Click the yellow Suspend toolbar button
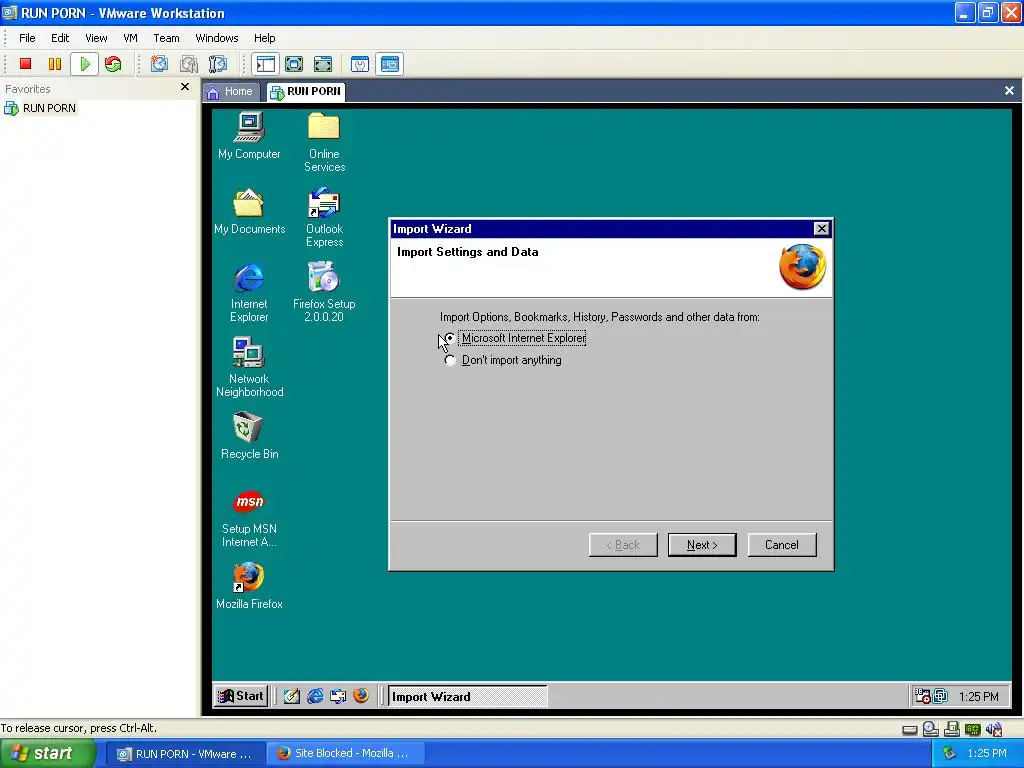 (55, 64)
